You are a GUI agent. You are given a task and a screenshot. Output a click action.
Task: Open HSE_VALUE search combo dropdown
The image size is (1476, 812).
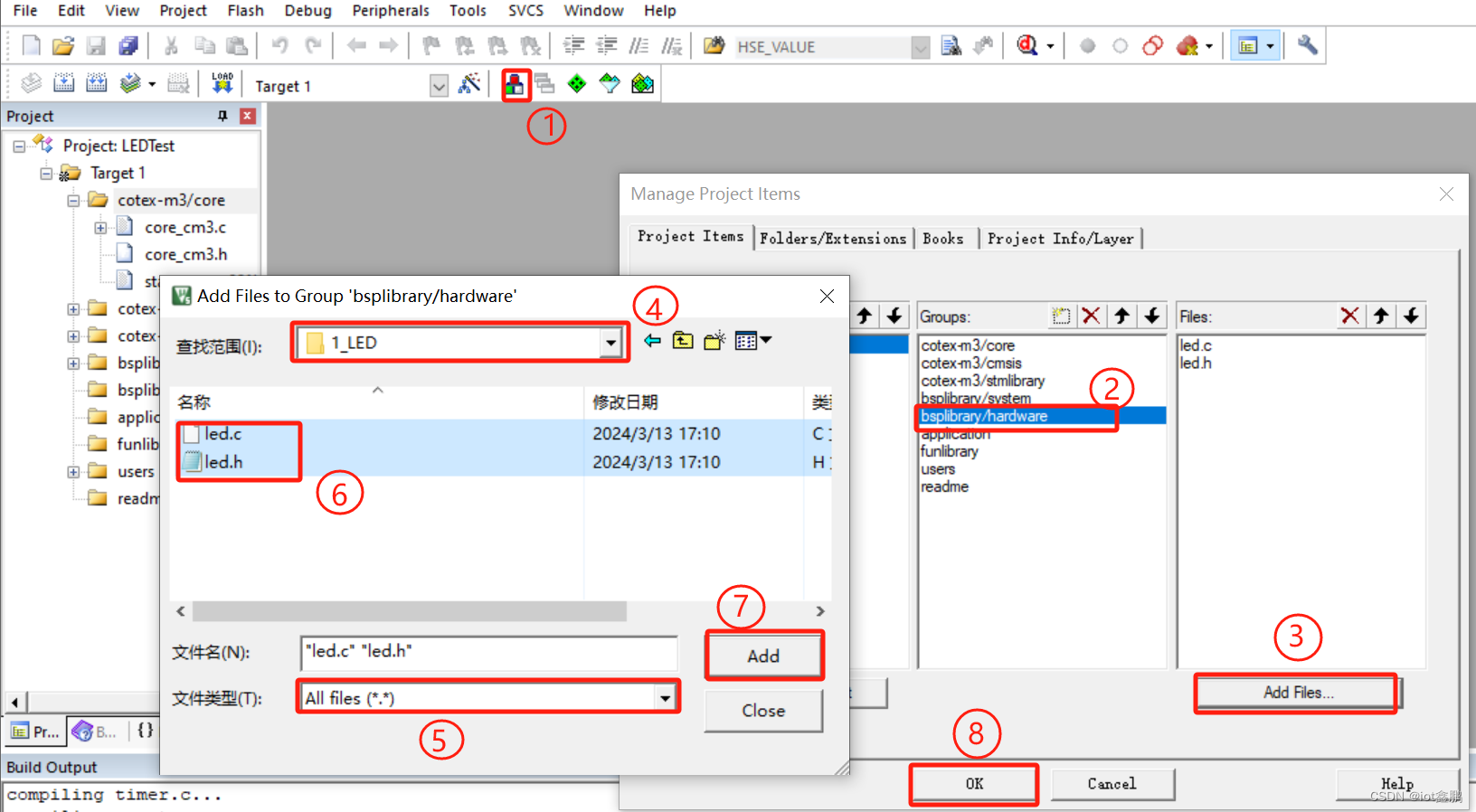click(x=920, y=47)
